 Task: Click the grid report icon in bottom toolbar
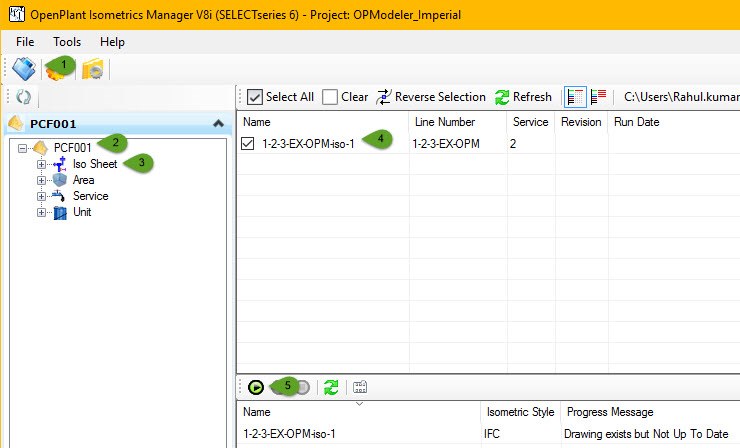coord(360,388)
